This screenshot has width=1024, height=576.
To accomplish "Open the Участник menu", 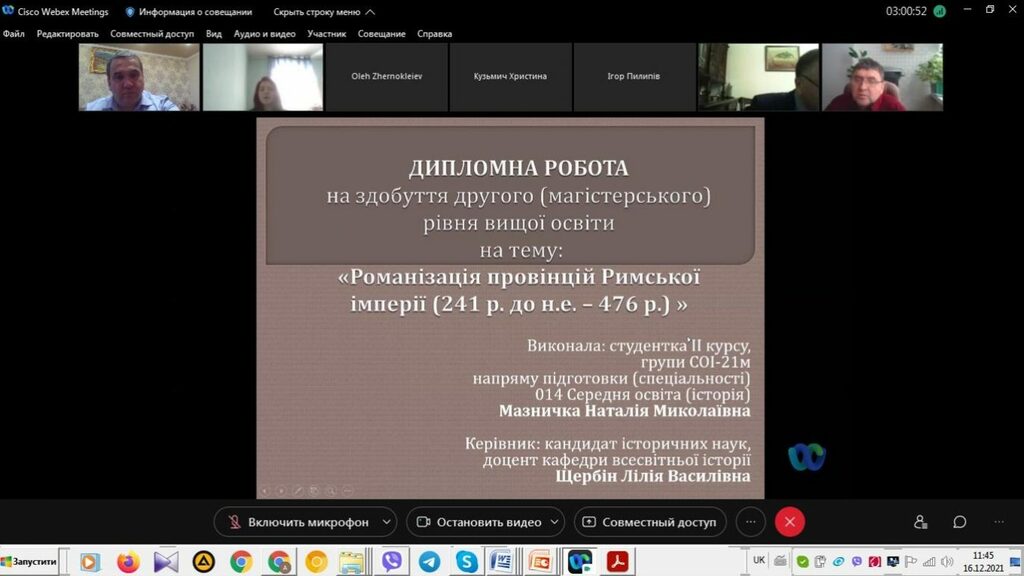I will 327,34.
